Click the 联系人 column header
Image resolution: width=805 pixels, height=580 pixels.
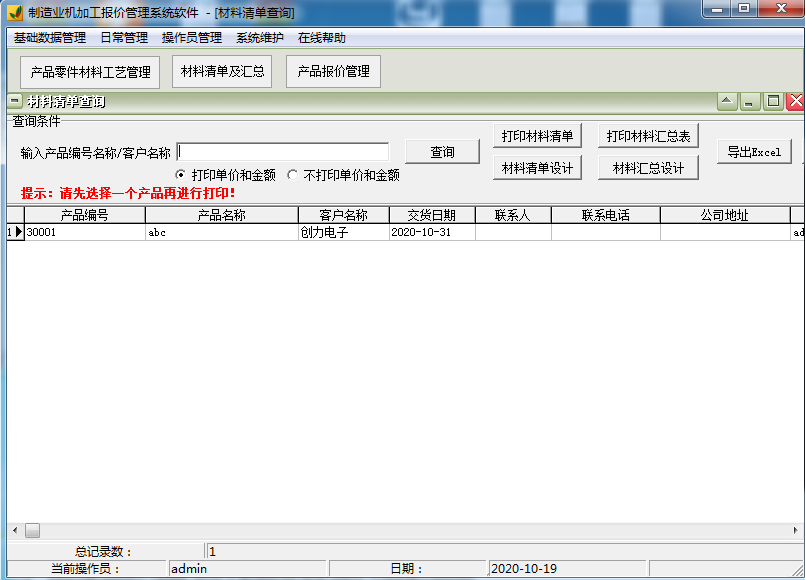(x=513, y=215)
